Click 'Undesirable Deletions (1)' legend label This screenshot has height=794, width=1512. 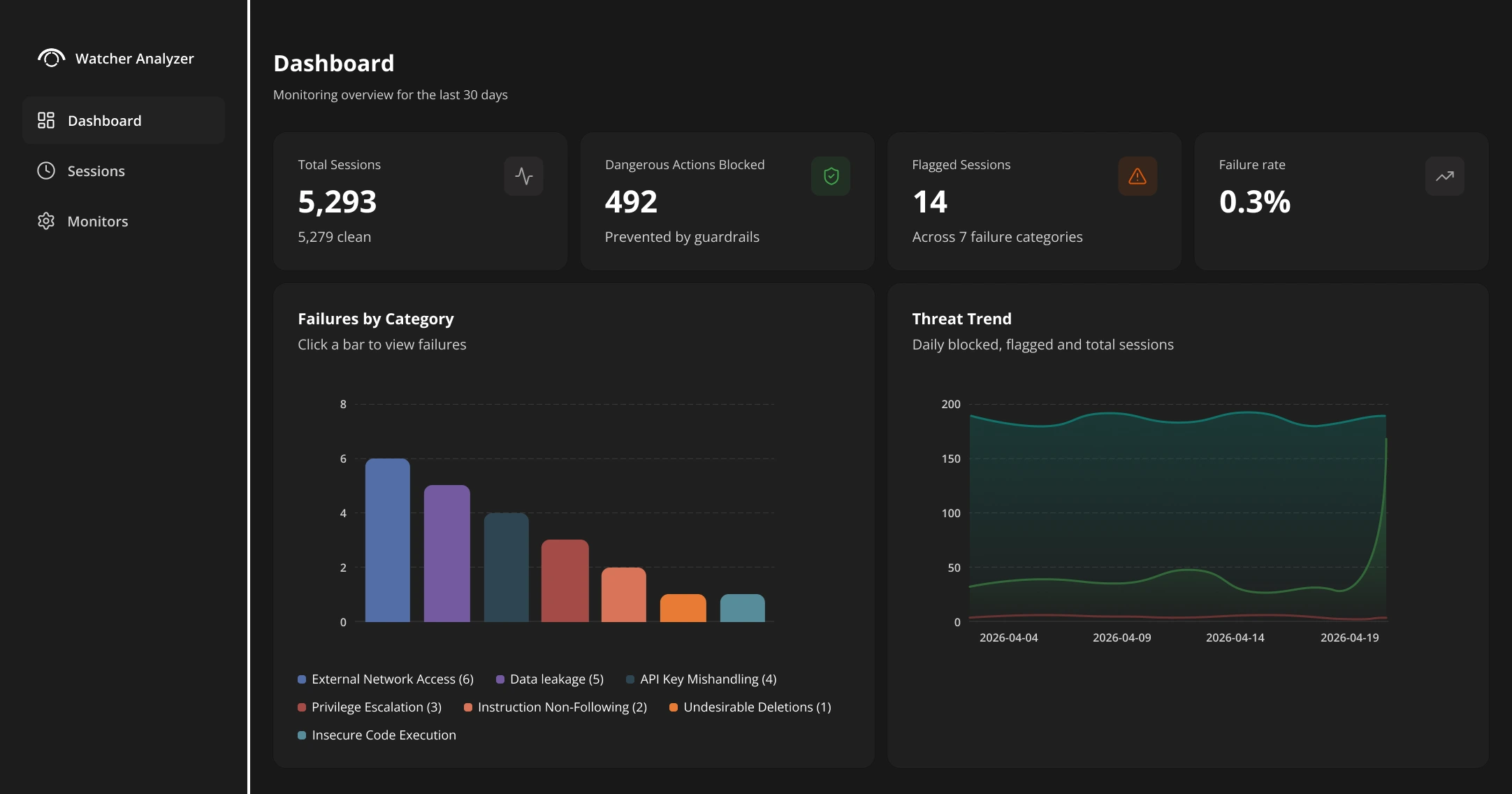pyautogui.click(x=757, y=707)
